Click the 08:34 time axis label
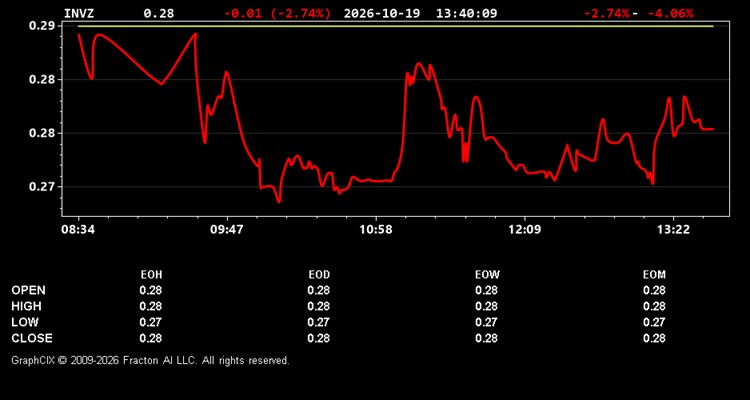This screenshot has width=750, height=400. click(x=78, y=230)
